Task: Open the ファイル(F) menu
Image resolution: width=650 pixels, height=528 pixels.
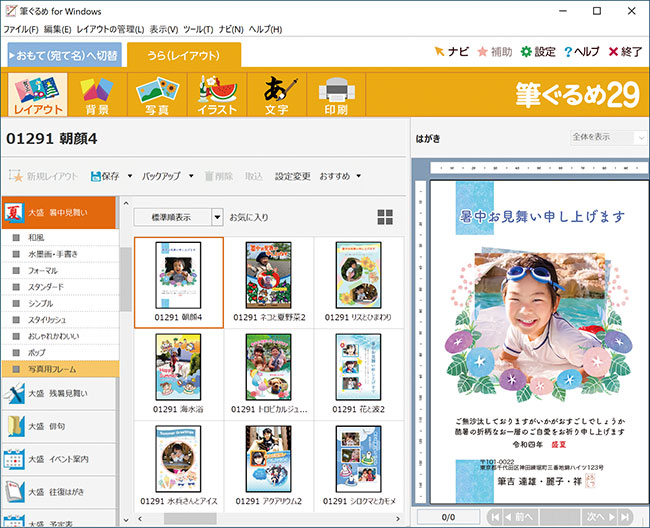Action: click(21, 29)
